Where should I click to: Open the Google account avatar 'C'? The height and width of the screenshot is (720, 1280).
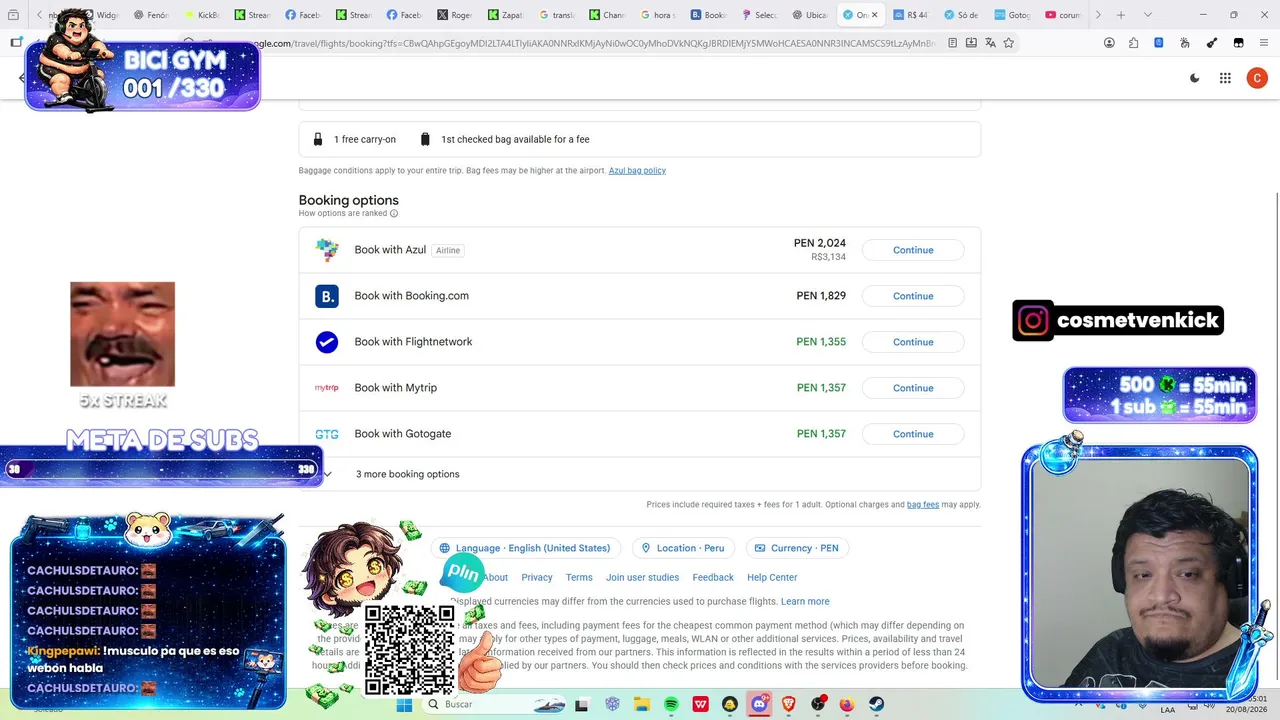point(1257,78)
